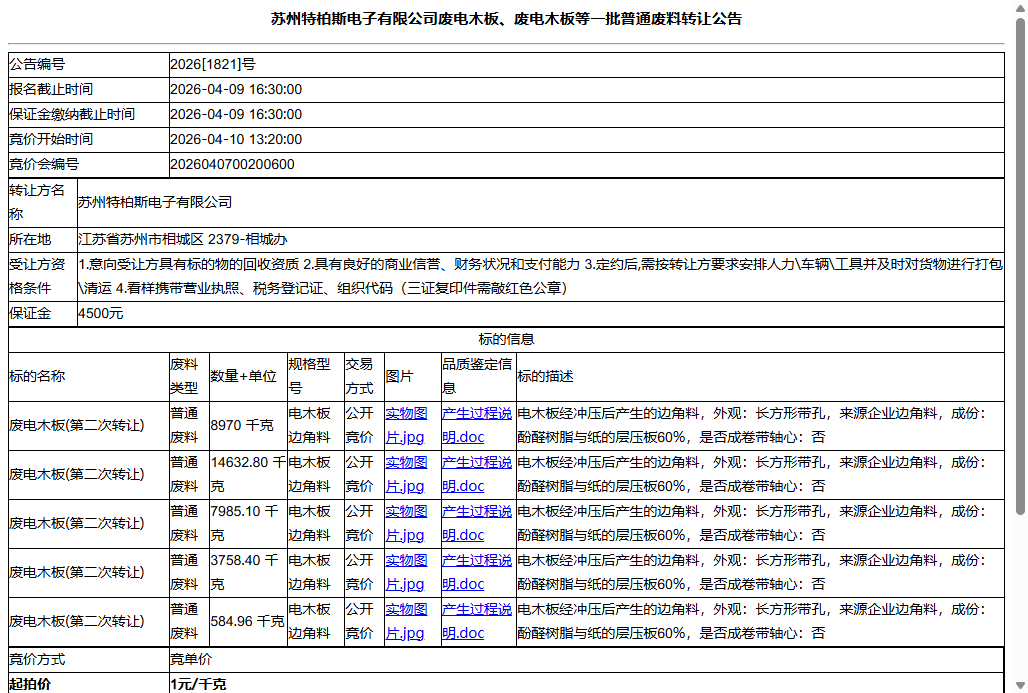Click the 品质鉴定信息 column header

click(x=477, y=376)
